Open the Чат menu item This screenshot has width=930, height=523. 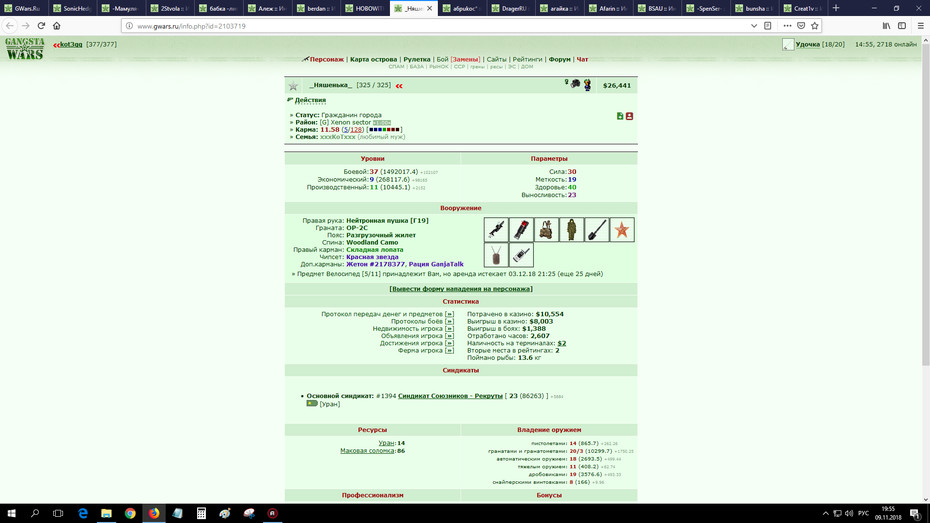[582, 59]
